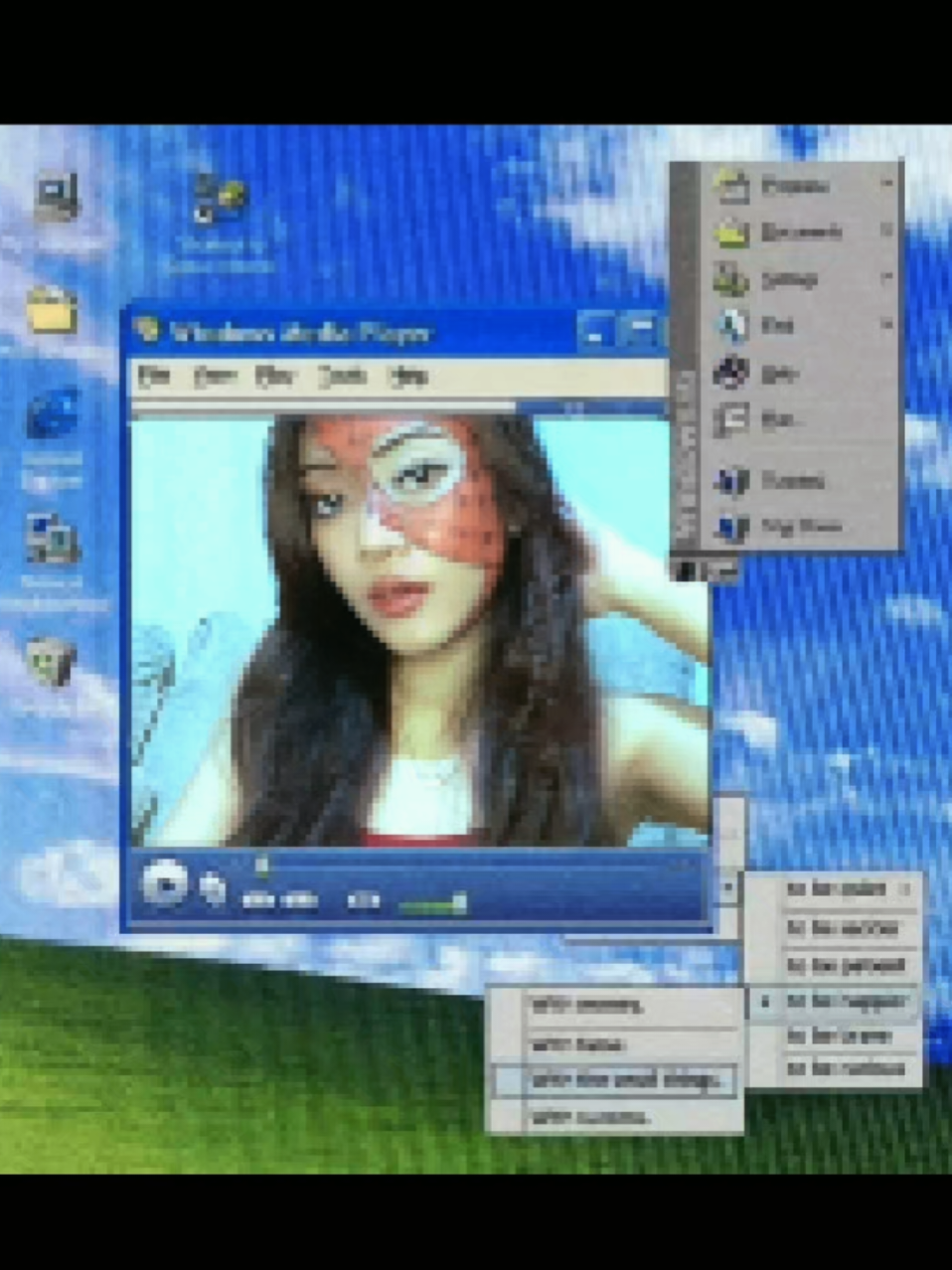Open the Network Neighborhood desktop icon
952x1270 pixels.
pos(53,540)
